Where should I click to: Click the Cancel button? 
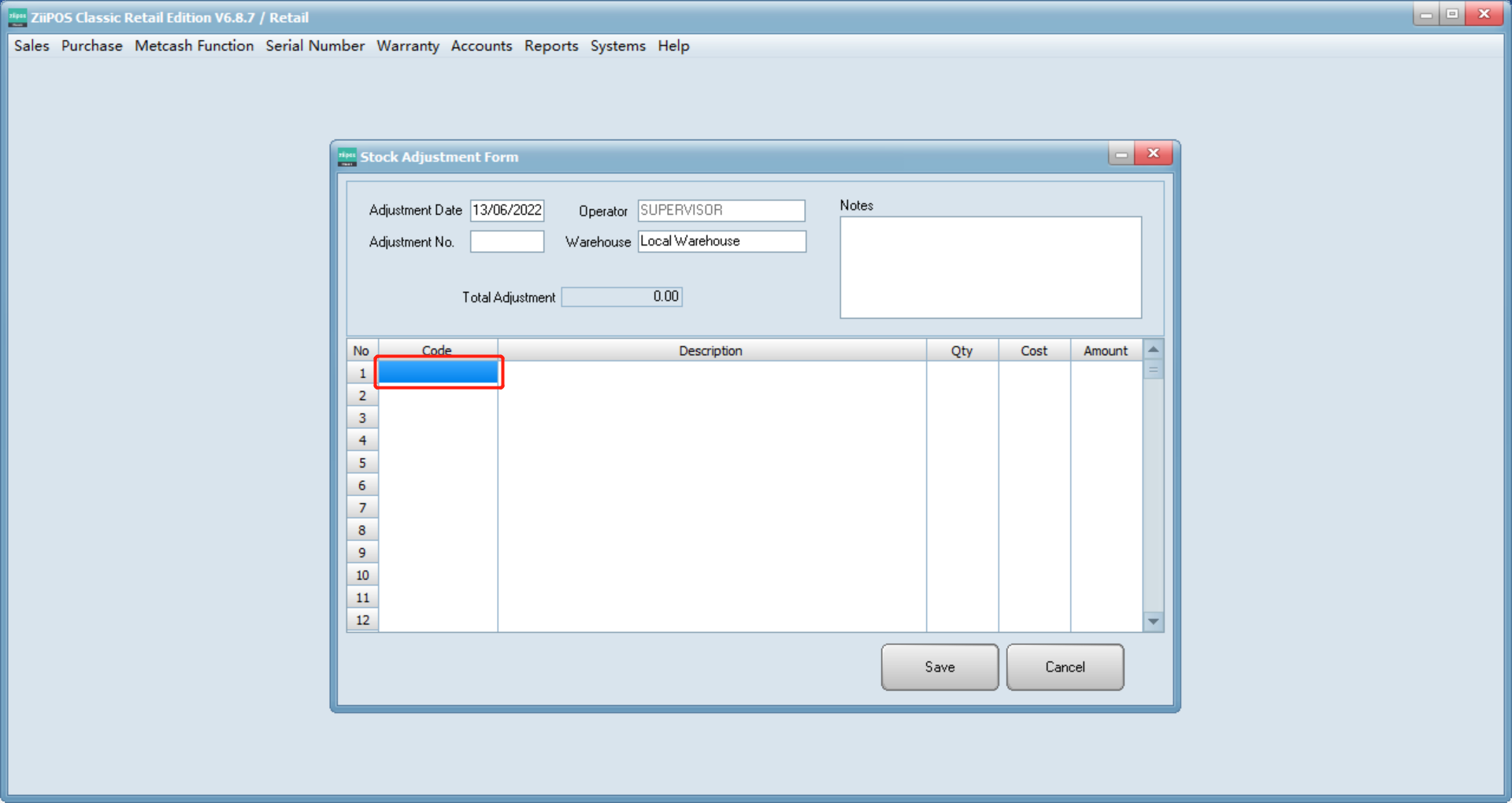[x=1065, y=667]
